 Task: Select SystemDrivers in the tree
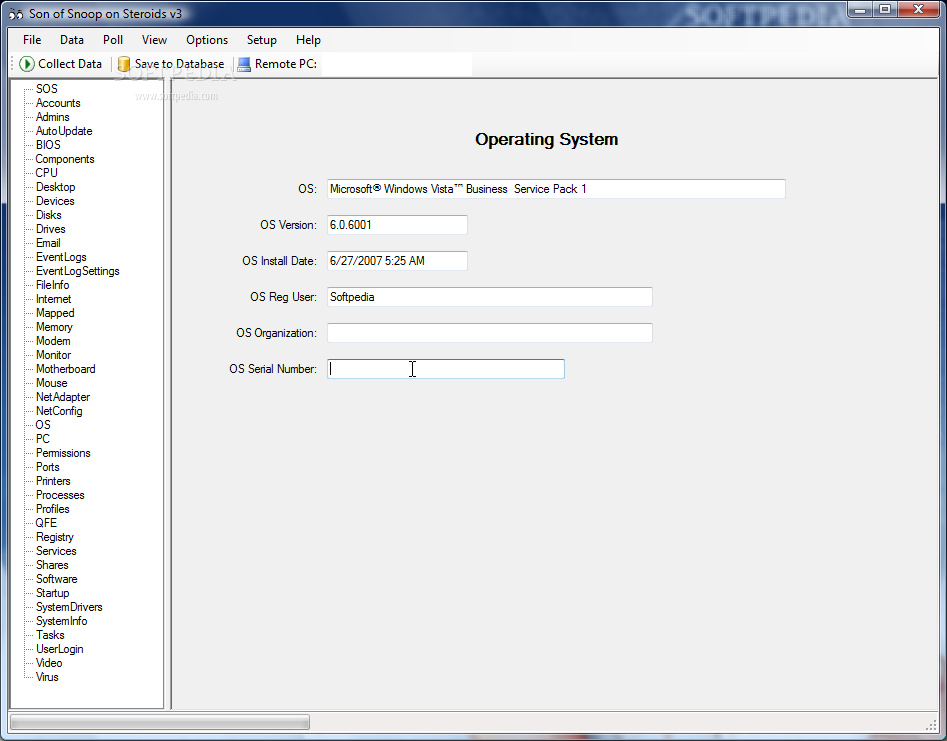coord(69,608)
